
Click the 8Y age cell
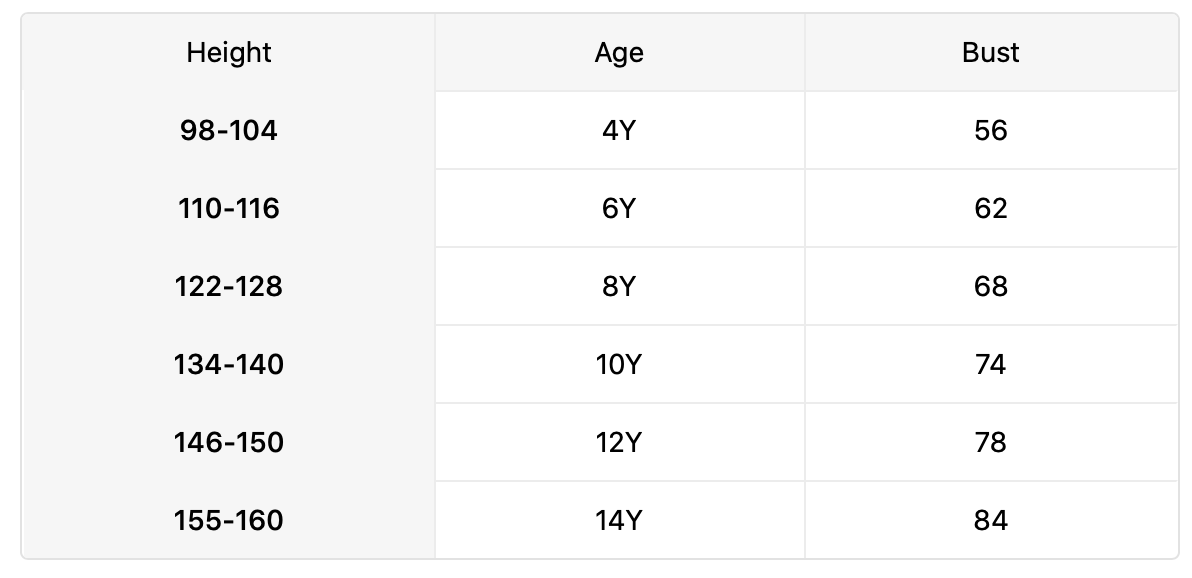(619, 287)
